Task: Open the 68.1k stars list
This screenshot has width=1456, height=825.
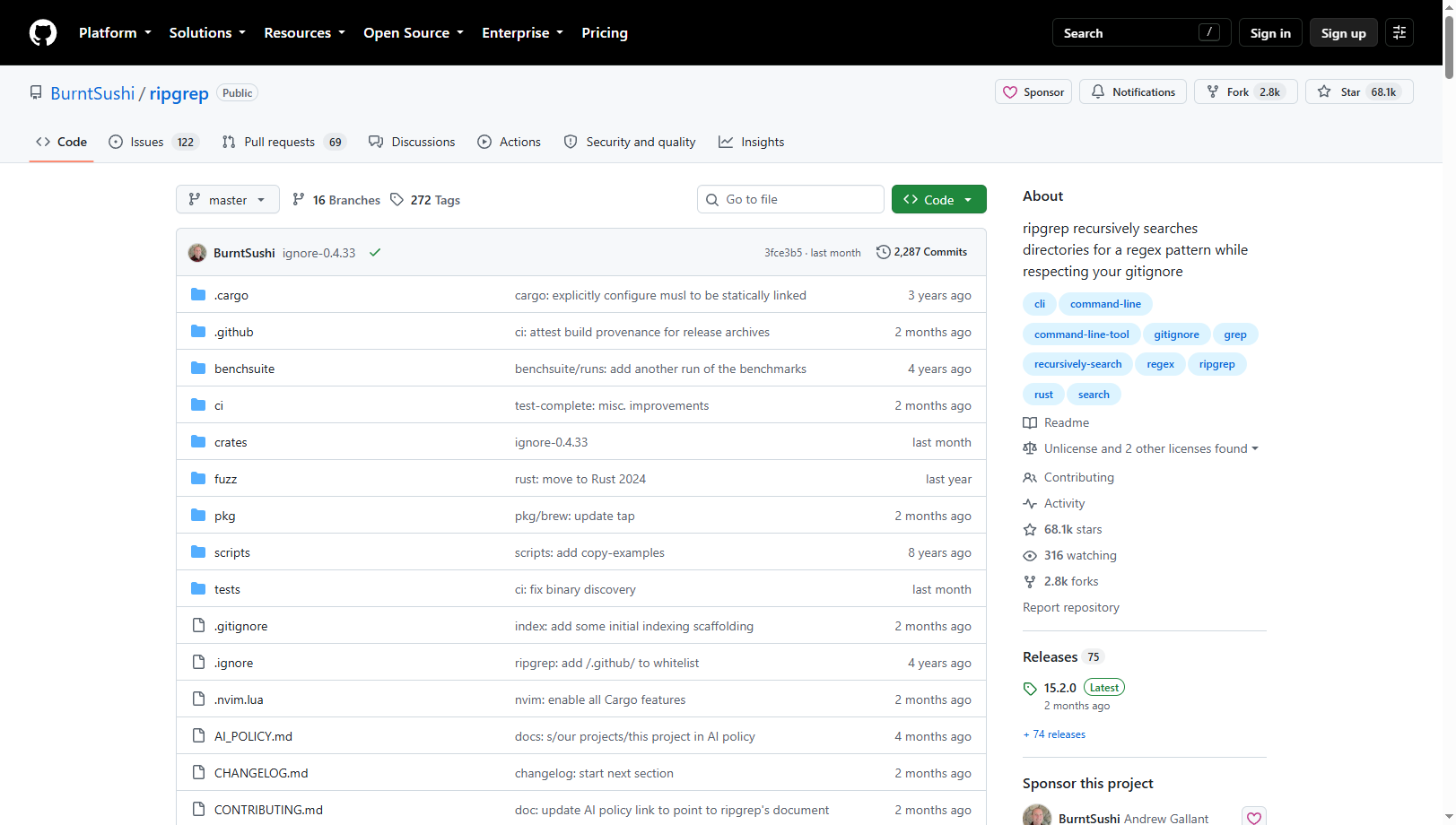Action: pos(1063,529)
